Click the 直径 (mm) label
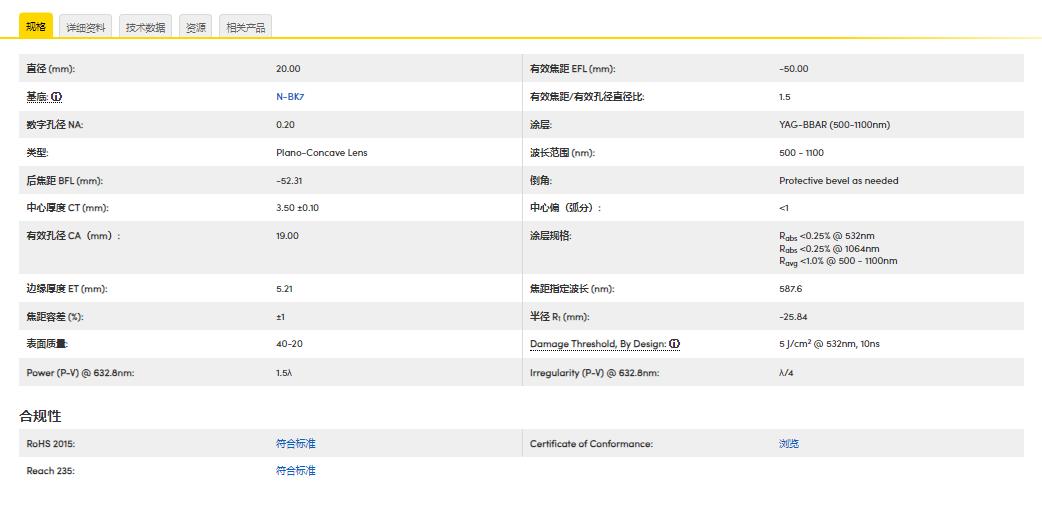The height and width of the screenshot is (514, 1042). (51, 68)
